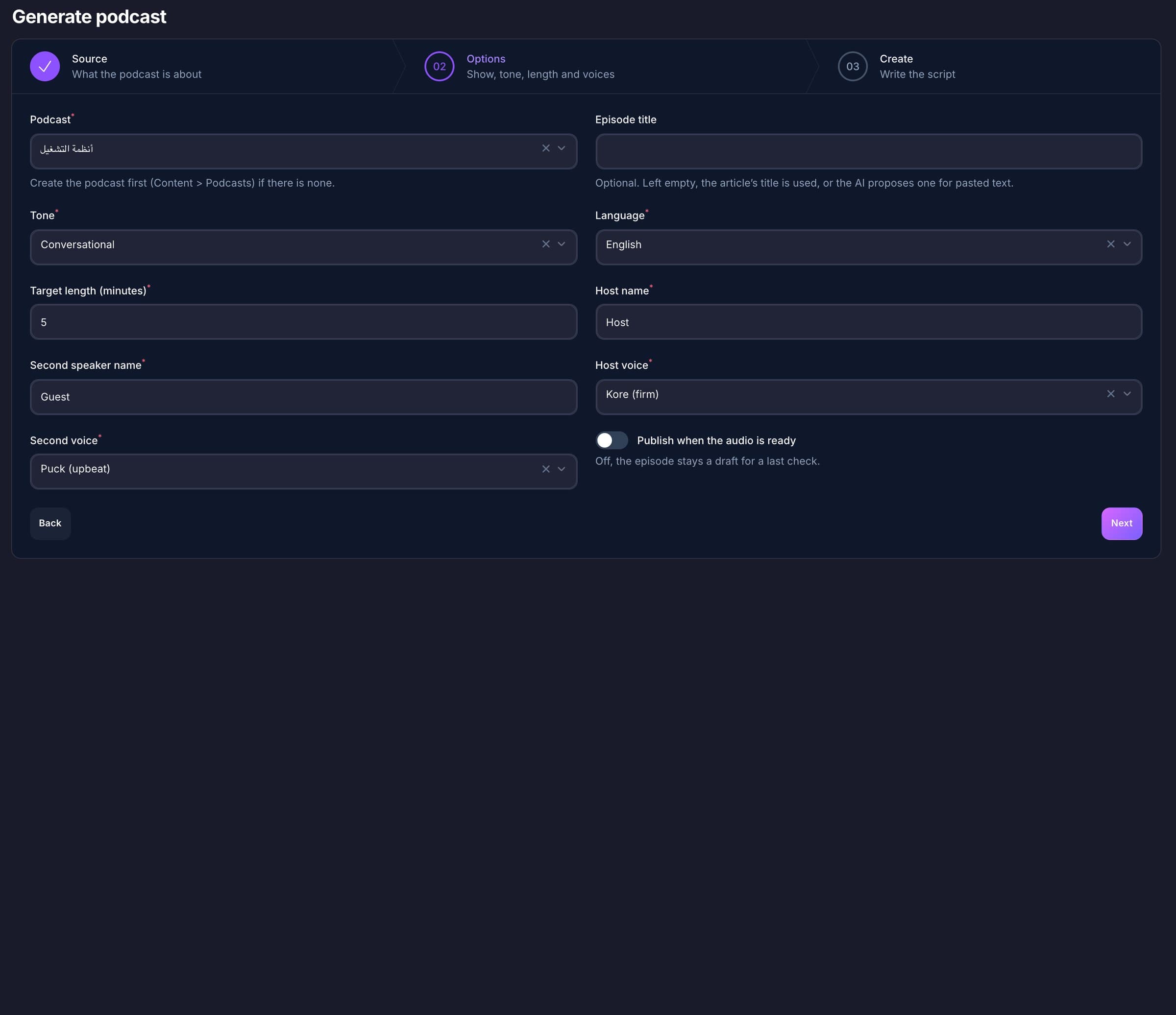Open the Tone dropdown chevron
The image size is (1176, 1015).
(562, 244)
